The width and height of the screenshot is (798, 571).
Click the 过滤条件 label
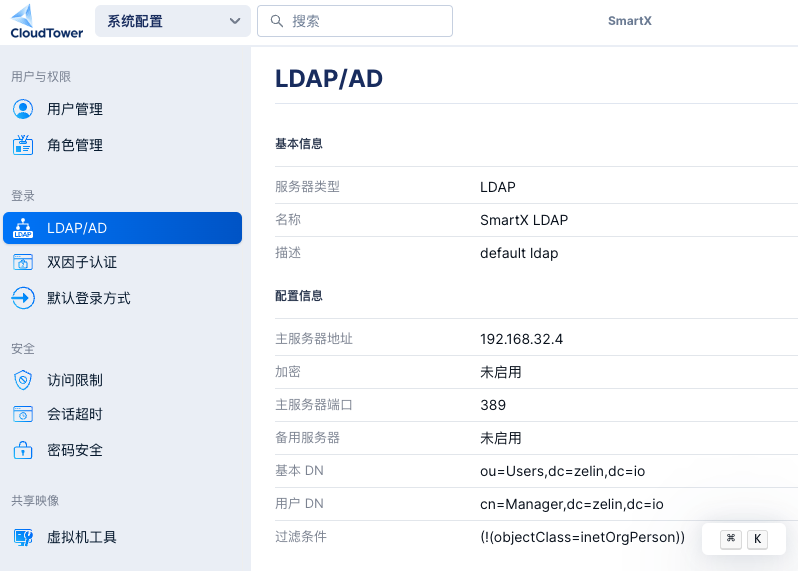[301, 537]
